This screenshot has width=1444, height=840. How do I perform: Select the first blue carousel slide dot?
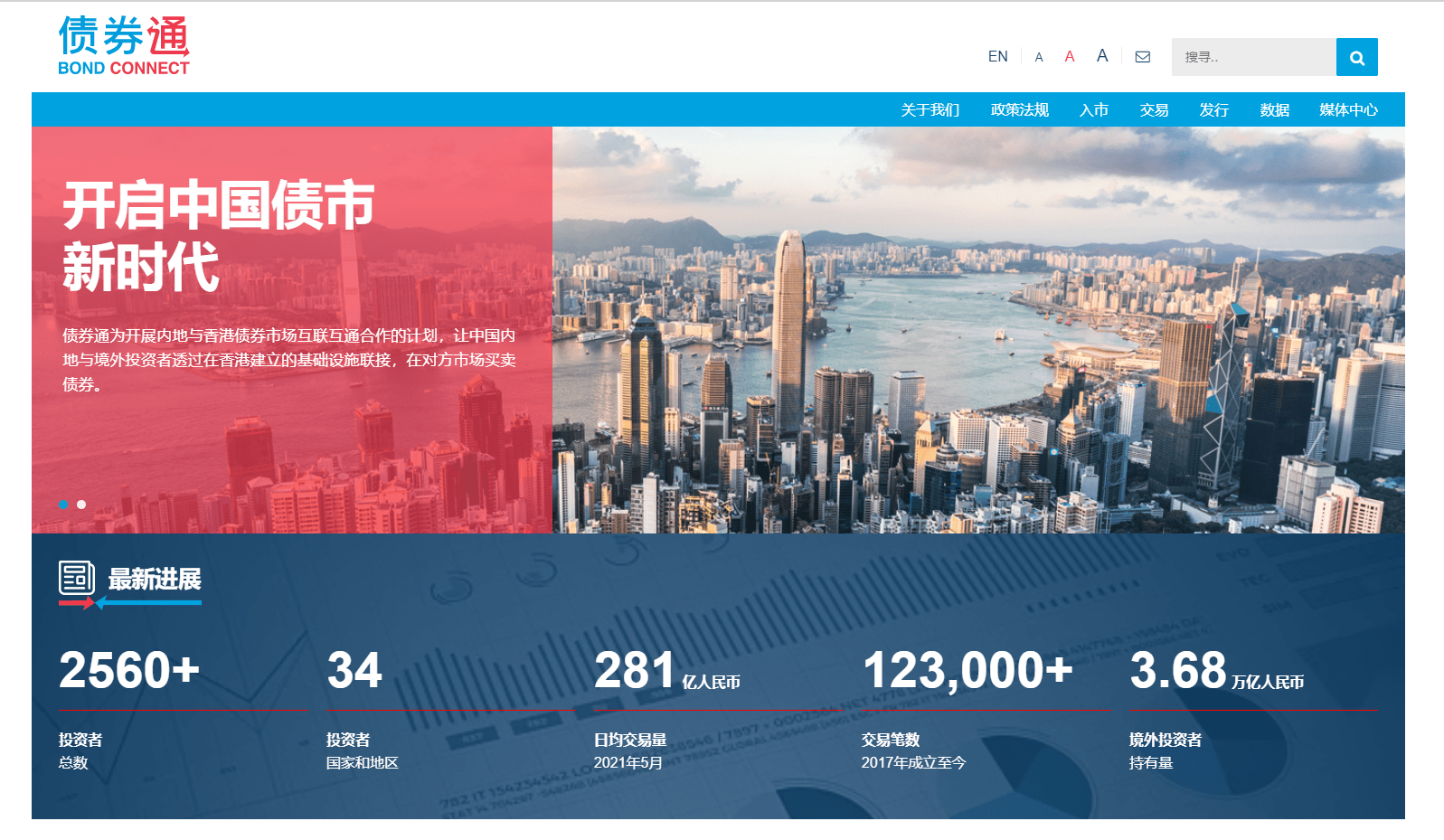coord(63,505)
